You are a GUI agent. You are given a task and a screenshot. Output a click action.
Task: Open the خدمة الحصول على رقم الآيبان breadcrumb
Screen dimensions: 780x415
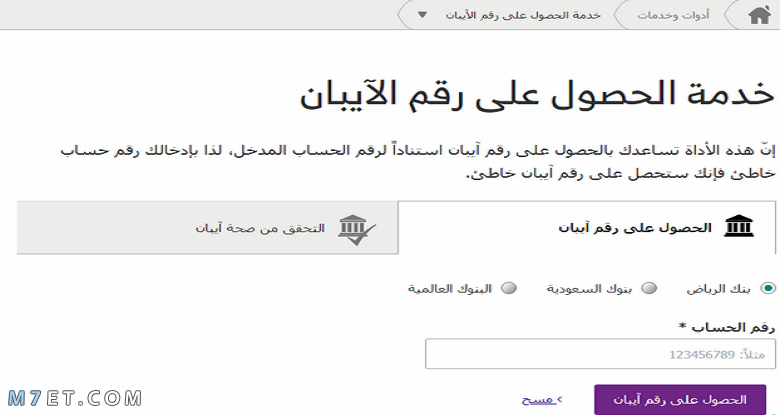[523, 15]
